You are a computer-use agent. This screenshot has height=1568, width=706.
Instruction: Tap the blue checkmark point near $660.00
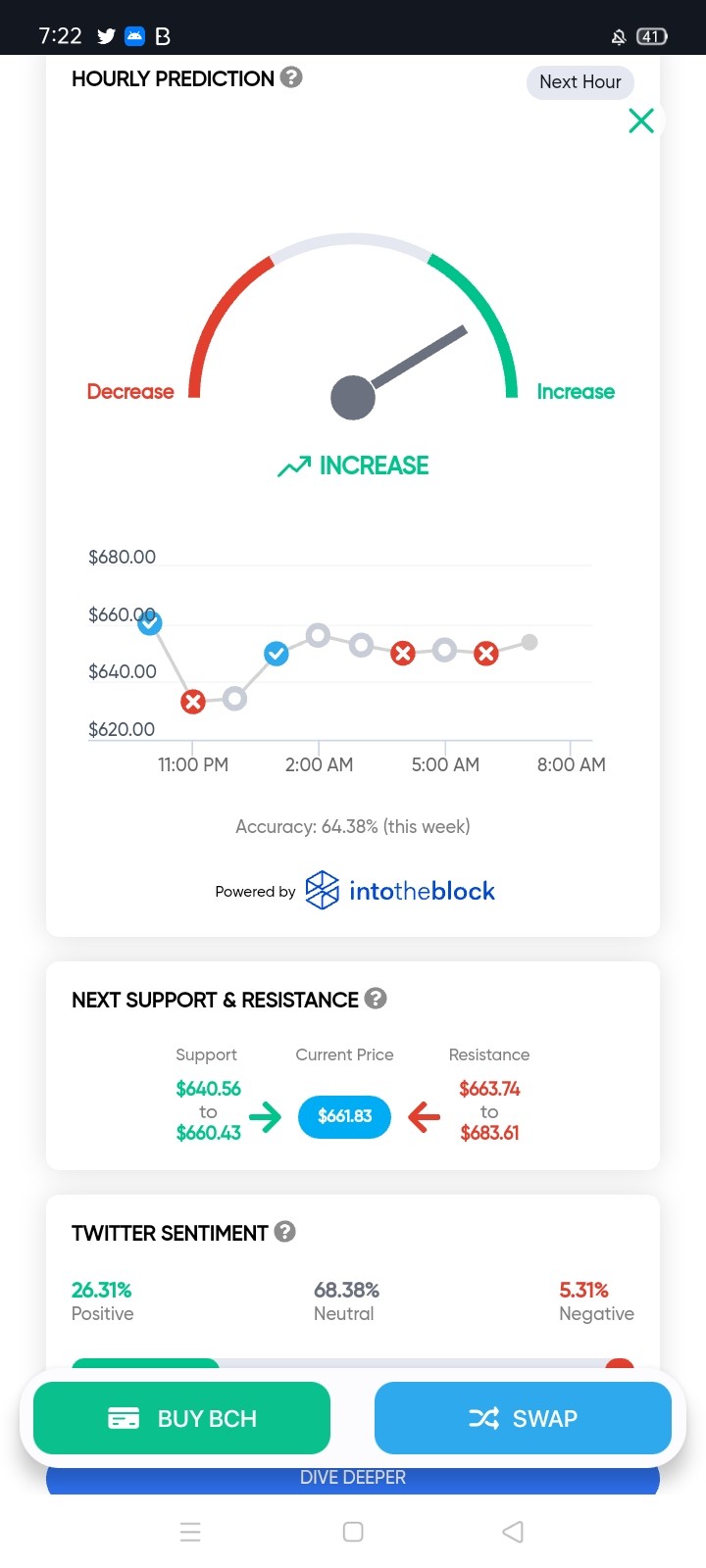click(x=150, y=623)
